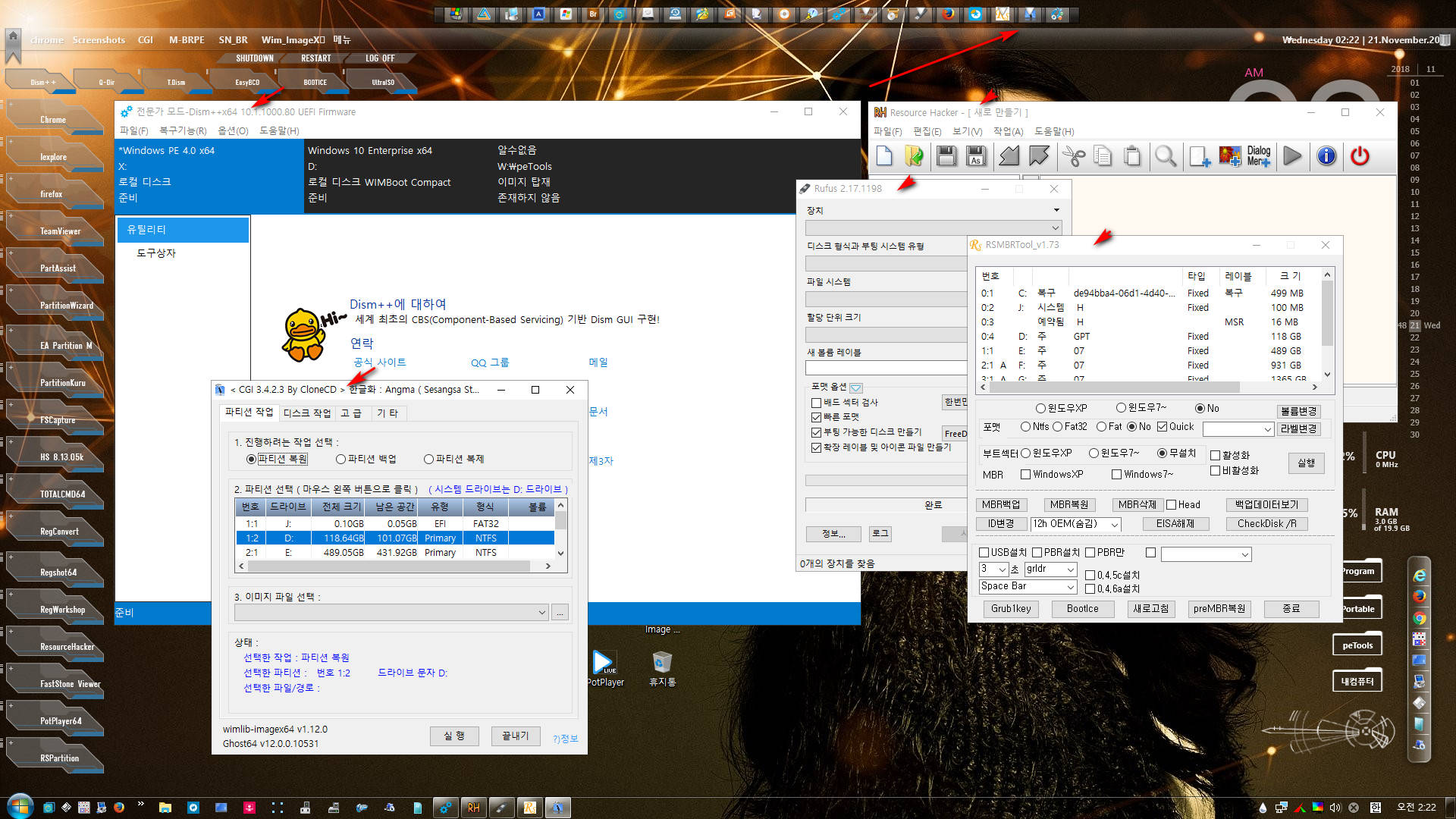The height and width of the screenshot is (819, 1456).
Task: Click magnifier Find icon in Resource Hacker
Action: pyautogui.click(x=1166, y=156)
